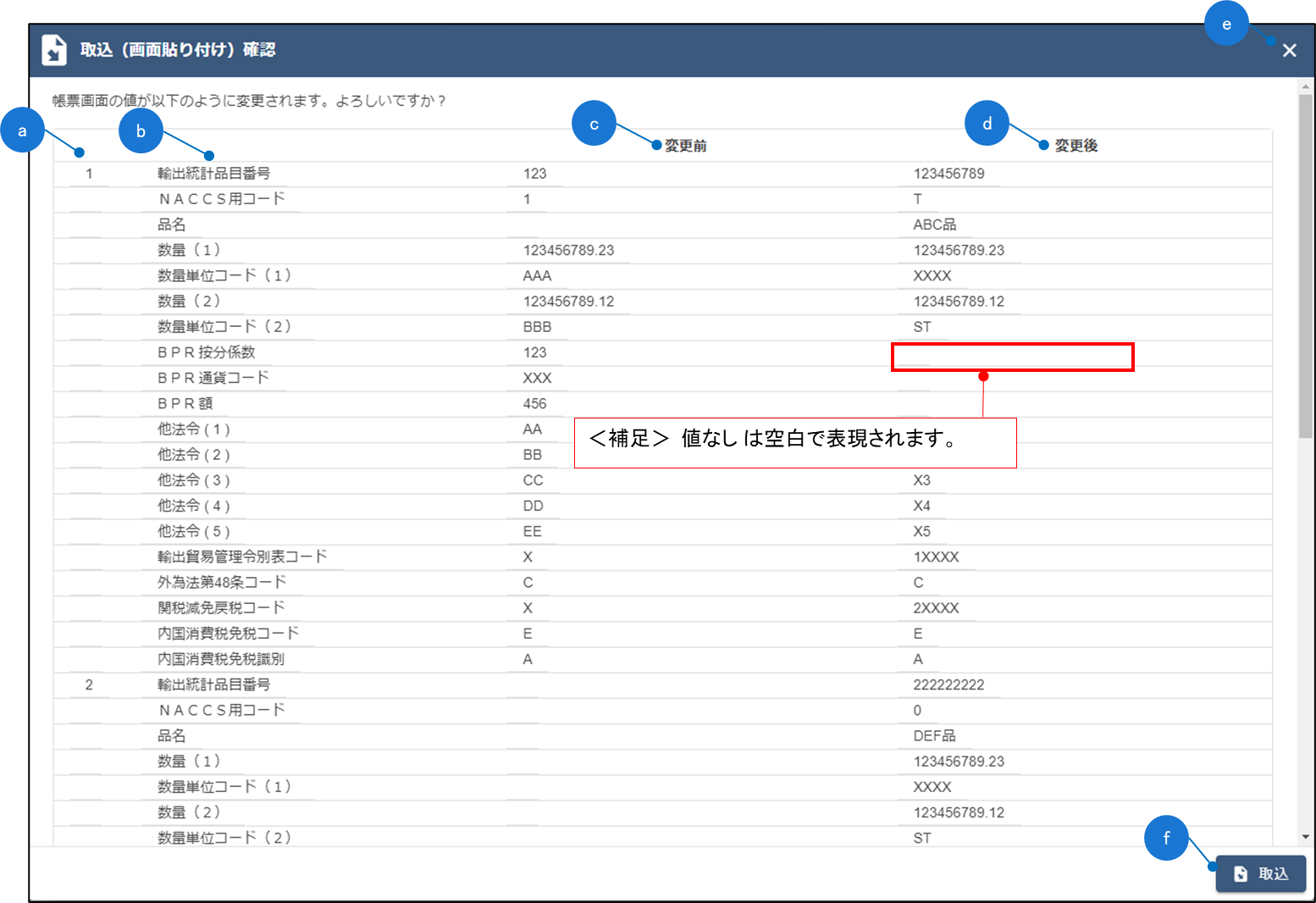This screenshot has width=1316, height=903.
Task: Select row number 1 cell
Action: click(x=89, y=174)
